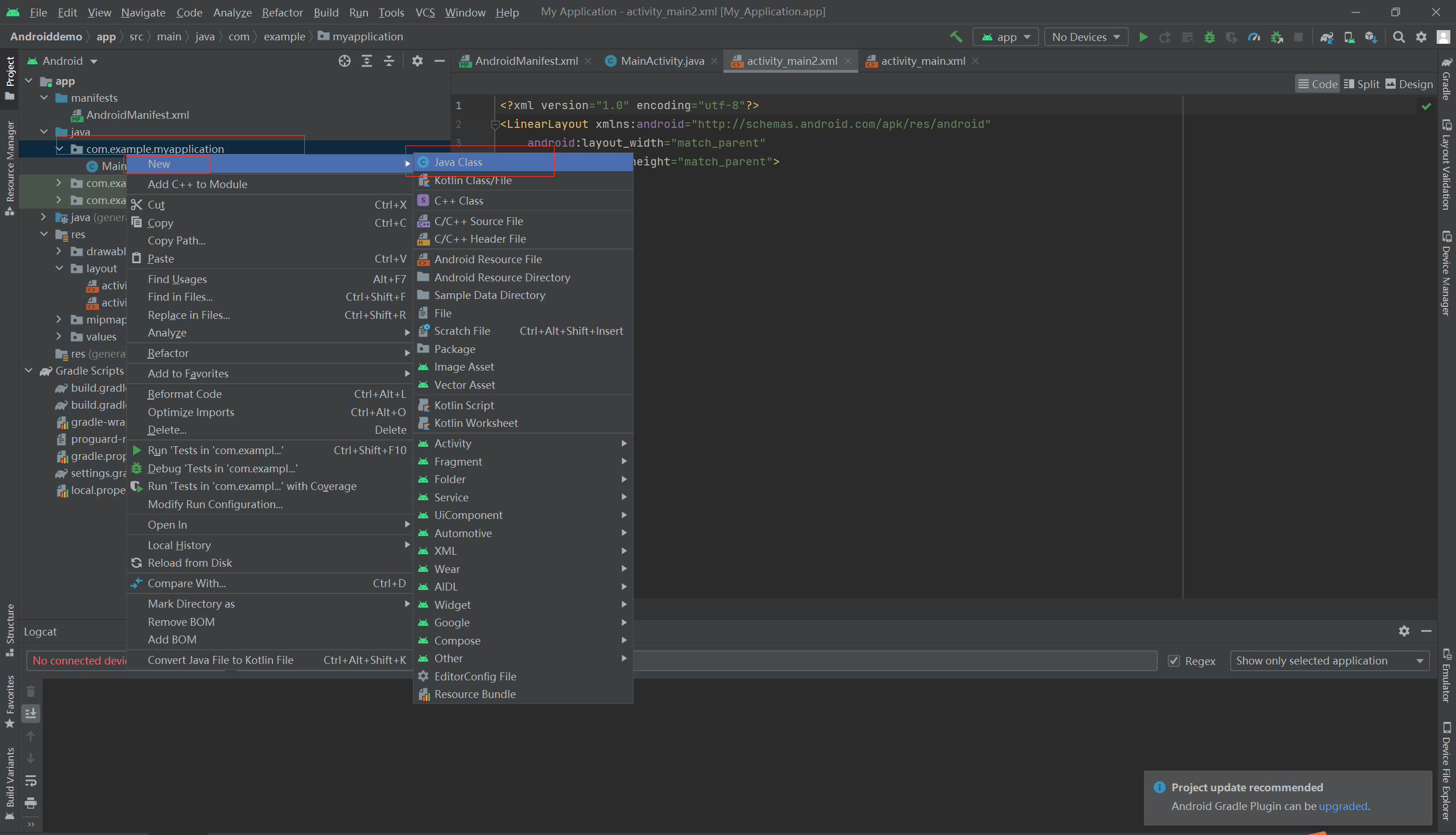Click Sync Project with Gradle Files icon
The width and height of the screenshot is (1456, 835).
coord(1326,38)
